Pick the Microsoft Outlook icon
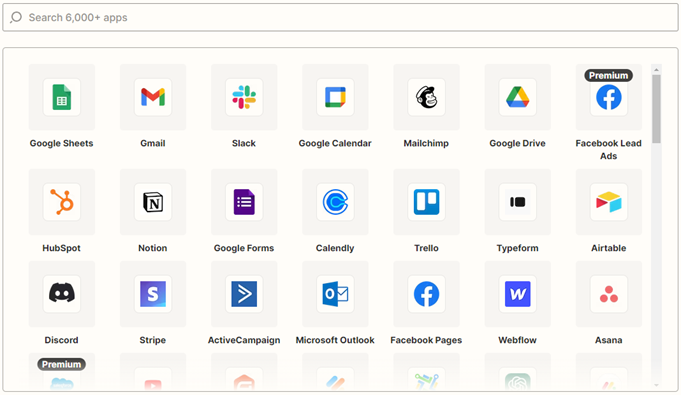This screenshot has height=395, width=681. tap(335, 294)
